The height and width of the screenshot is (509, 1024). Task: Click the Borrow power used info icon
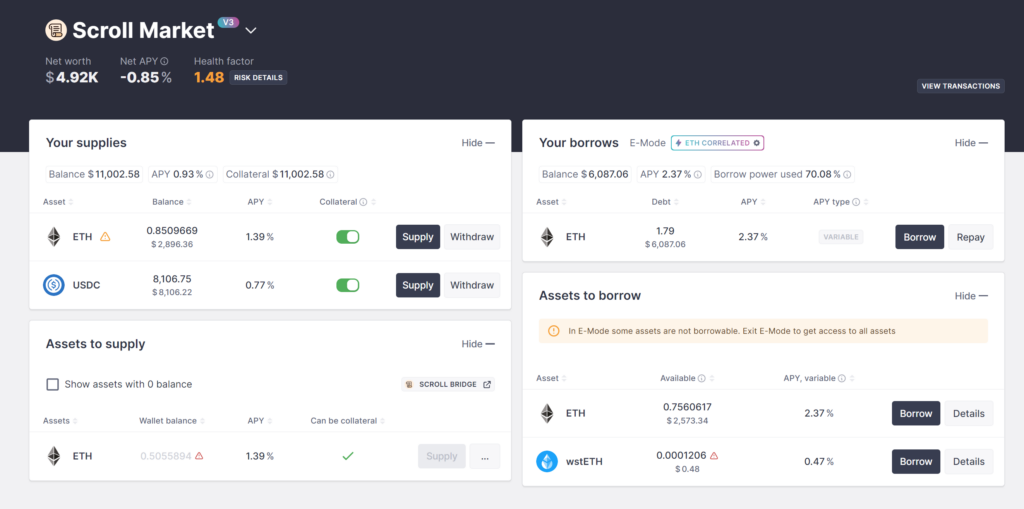point(847,174)
